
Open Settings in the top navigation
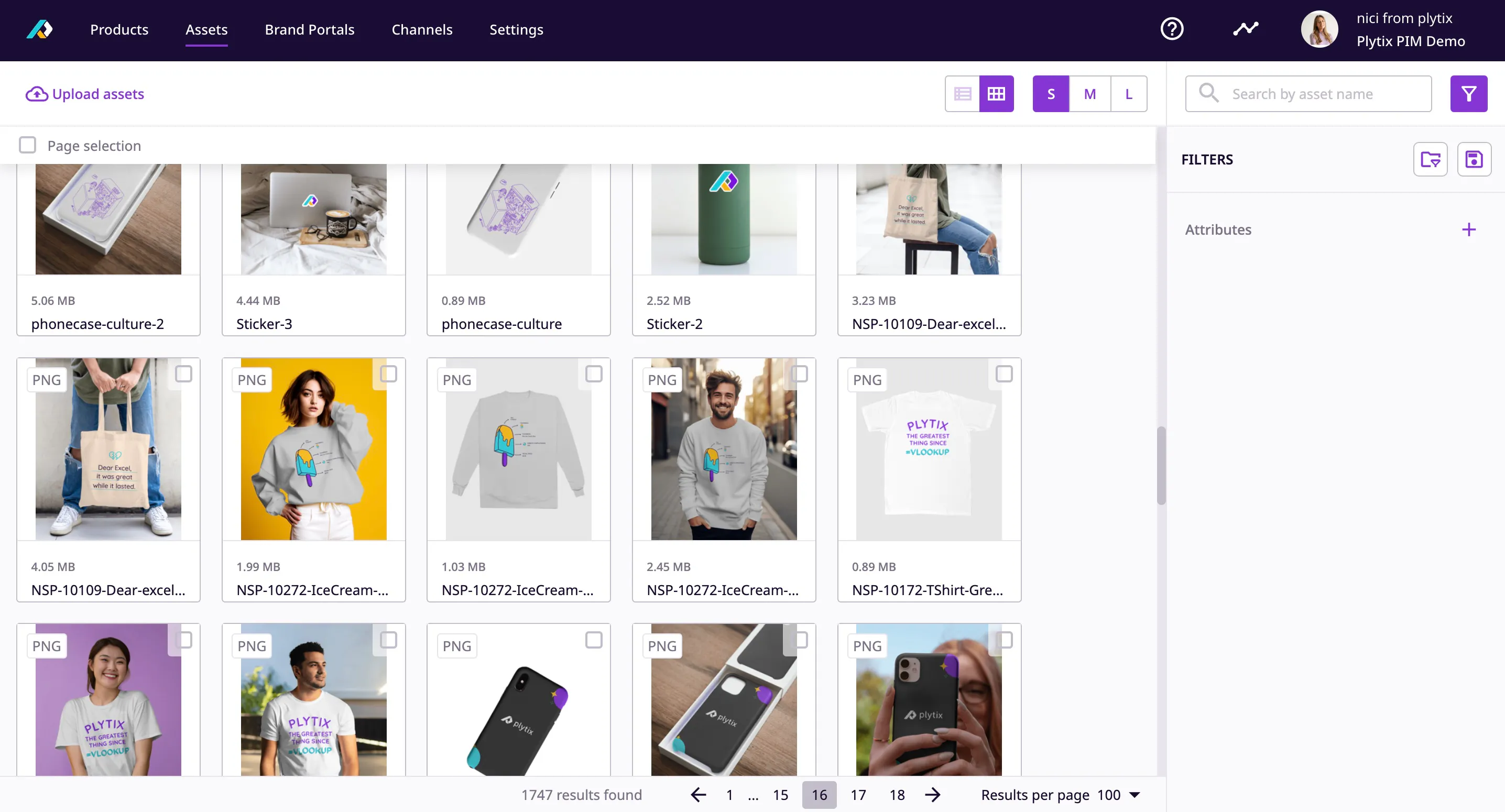click(516, 29)
